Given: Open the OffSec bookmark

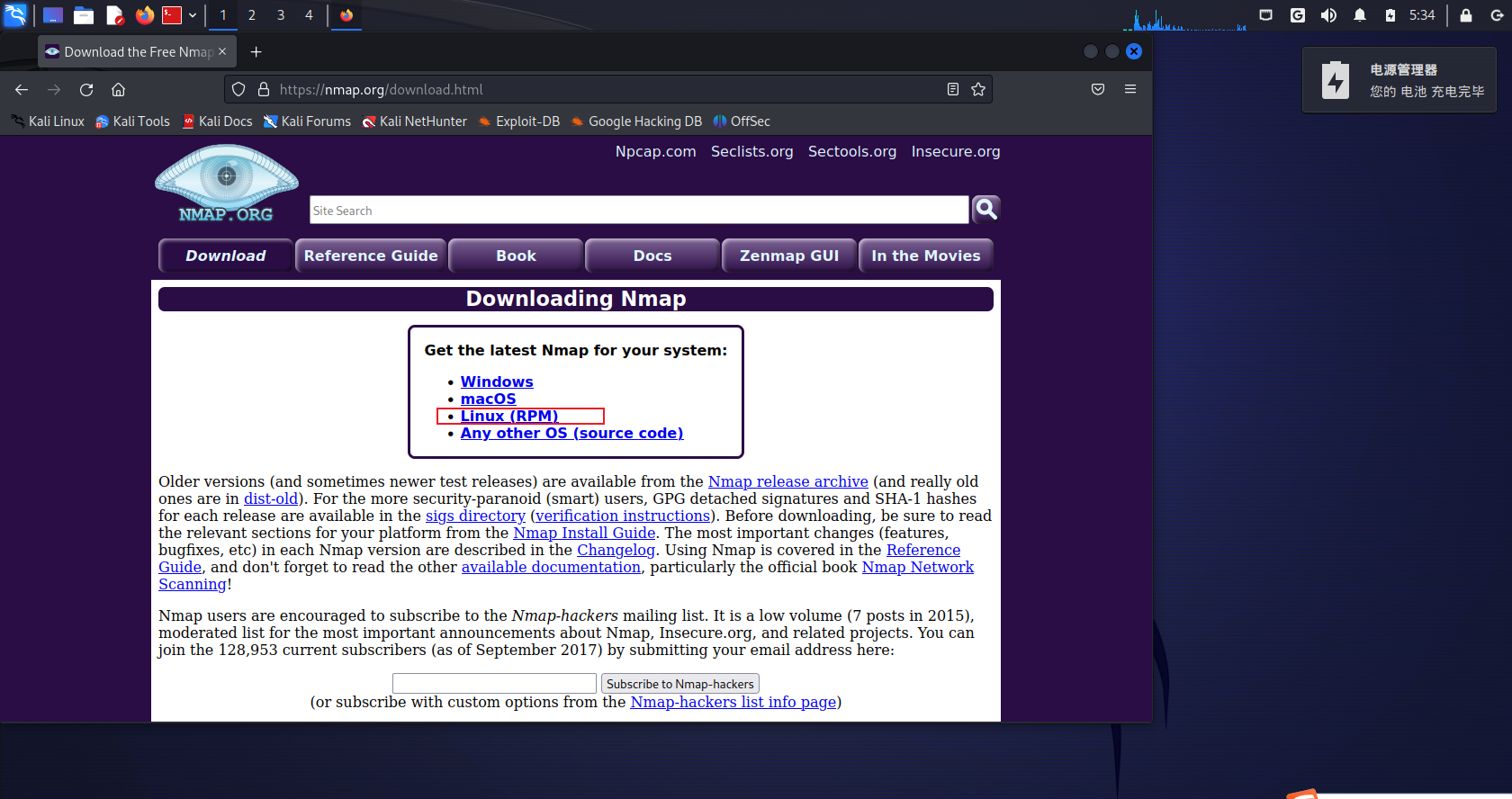Looking at the screenshot, I should click(742, 121).
